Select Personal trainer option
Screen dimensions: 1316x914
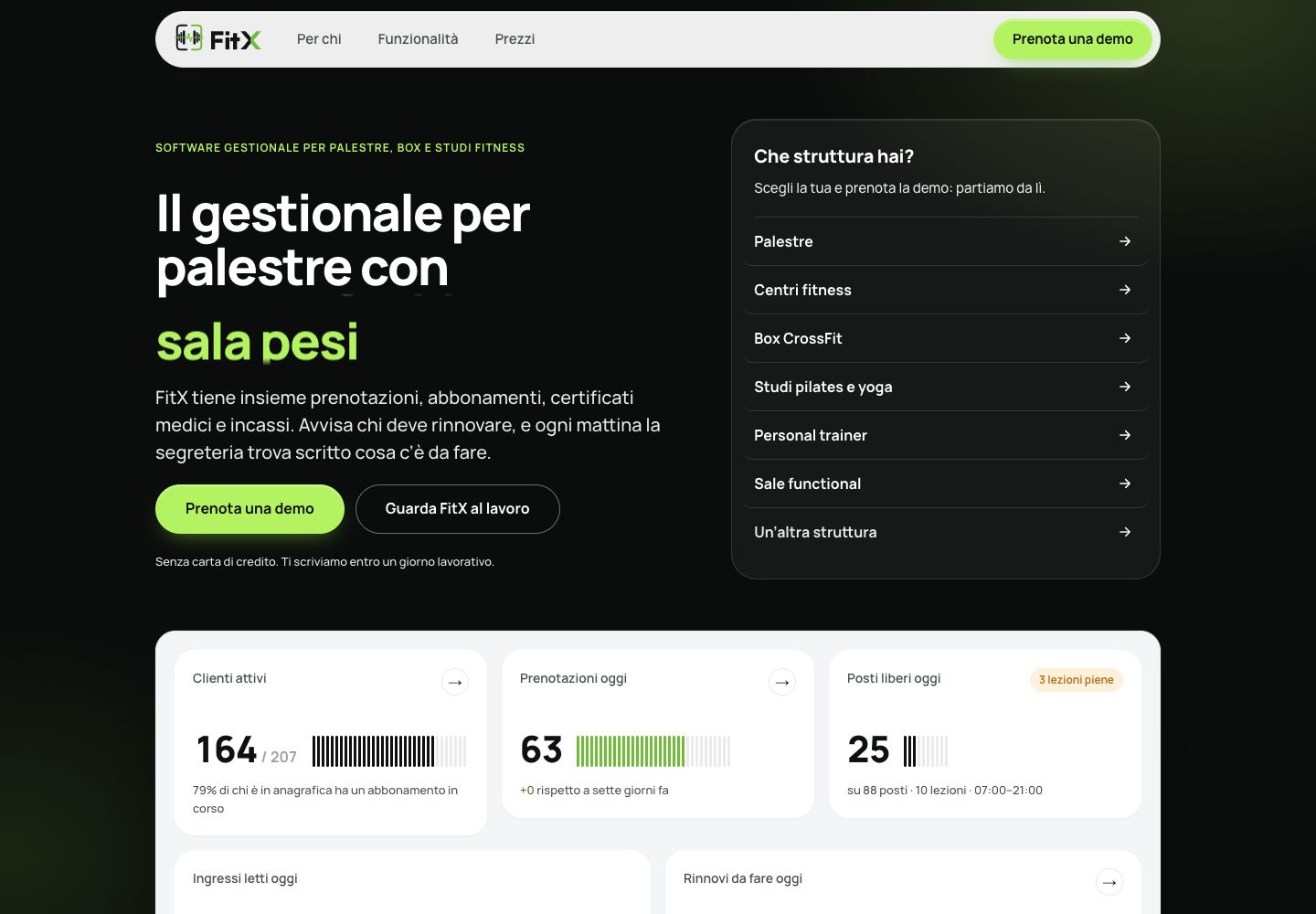click(946, 435)
